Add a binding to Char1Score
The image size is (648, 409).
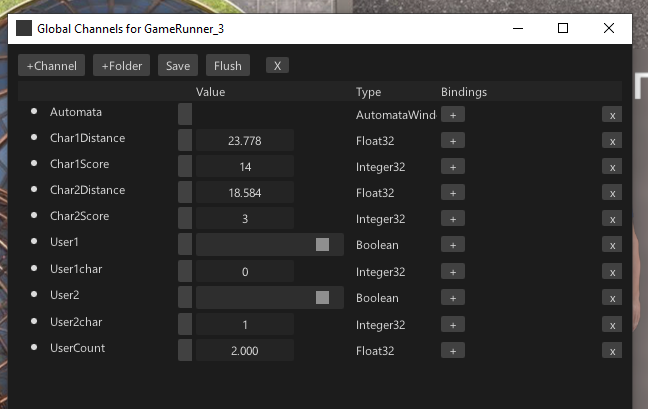(x=453, y=166)
